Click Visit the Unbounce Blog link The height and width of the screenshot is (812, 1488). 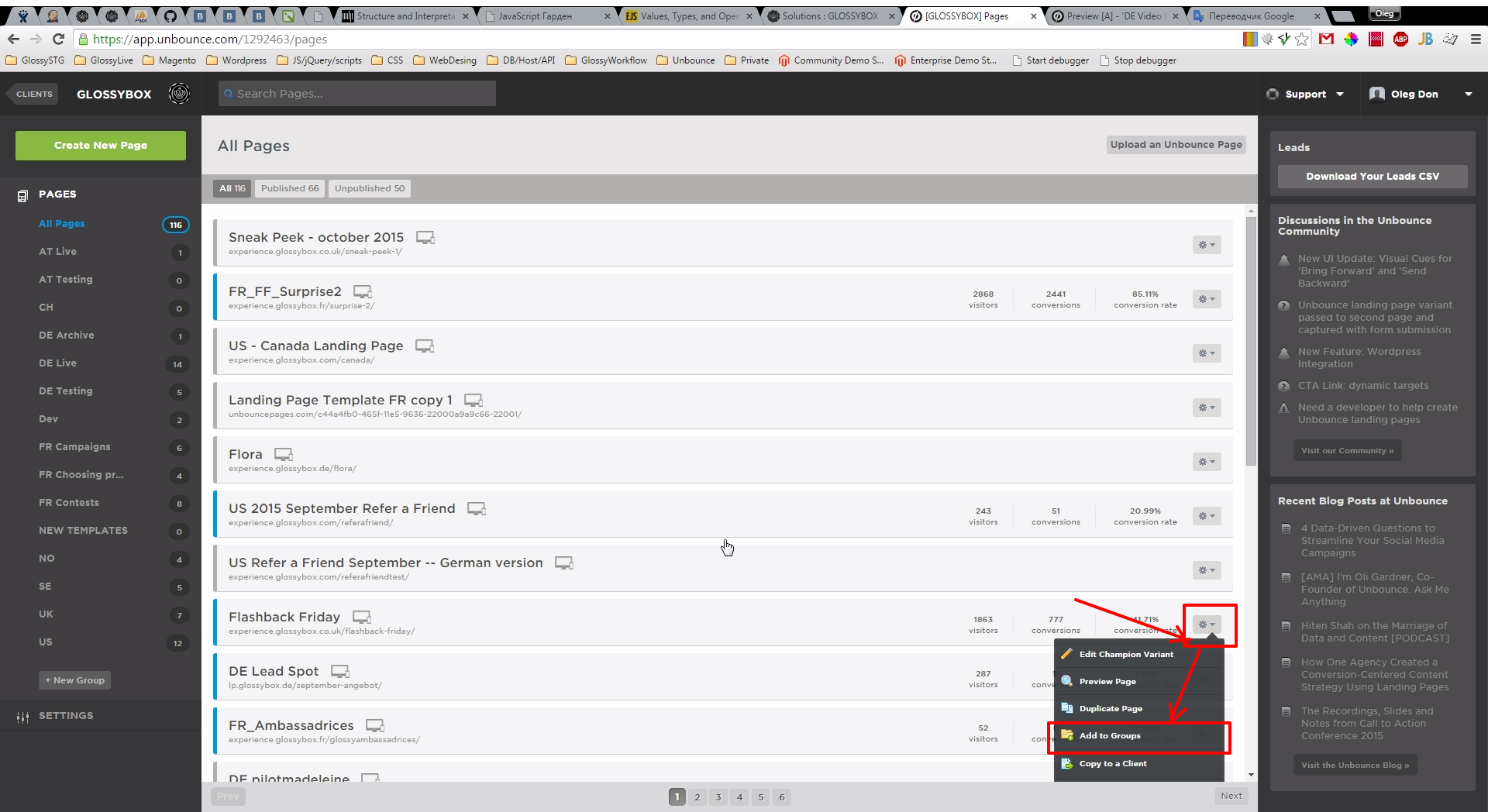(x=1355, y=765)
